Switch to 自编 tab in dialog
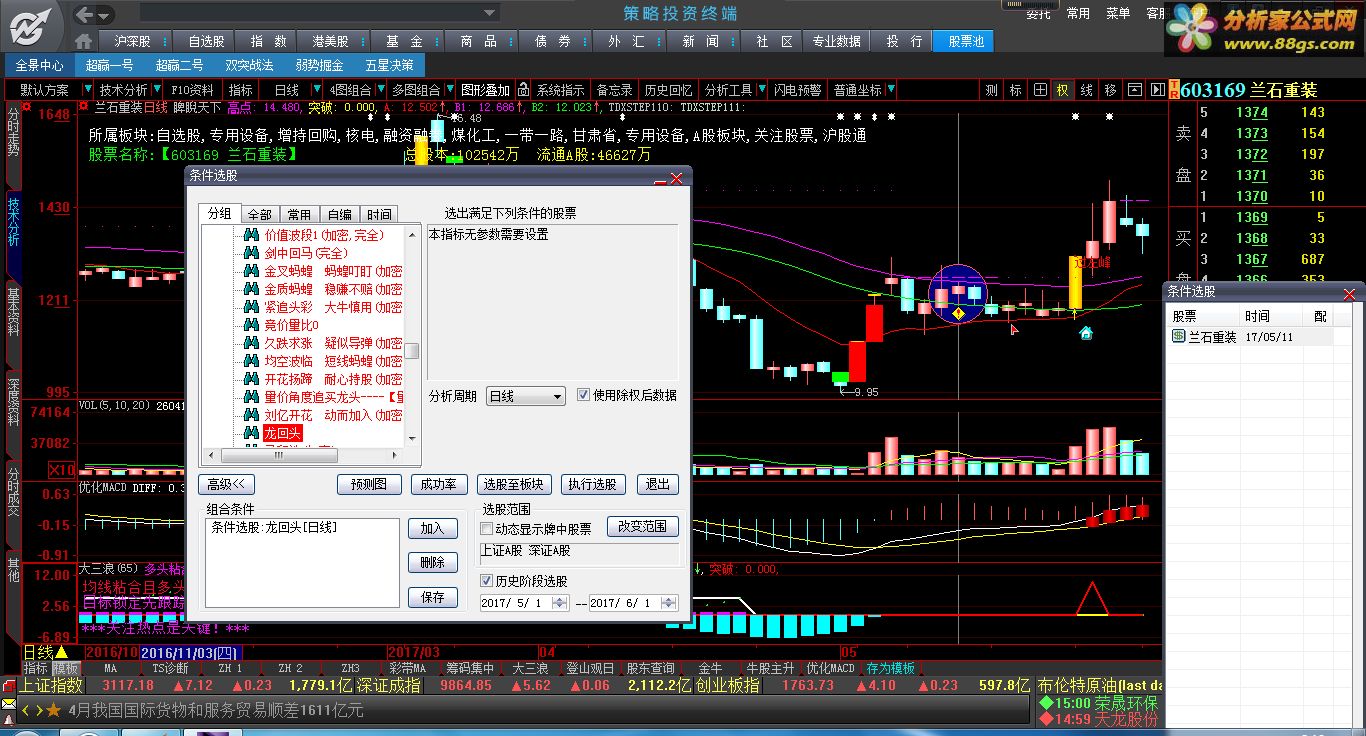Screen dimensions: 1366x736 coord(339,214)
